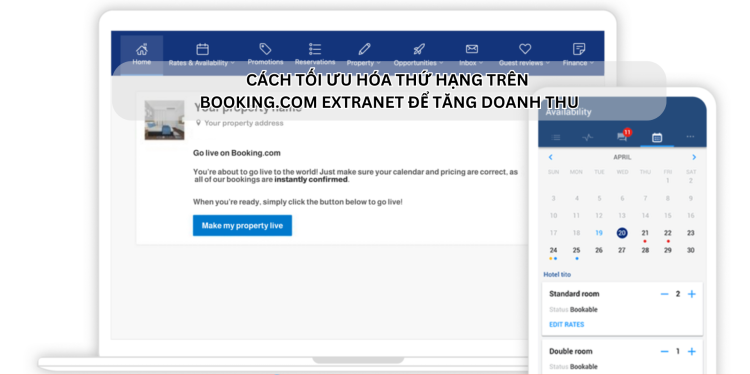The image size is (750, 375).
Task: Select April 21 in the calendar
Action: coord(645,233)
